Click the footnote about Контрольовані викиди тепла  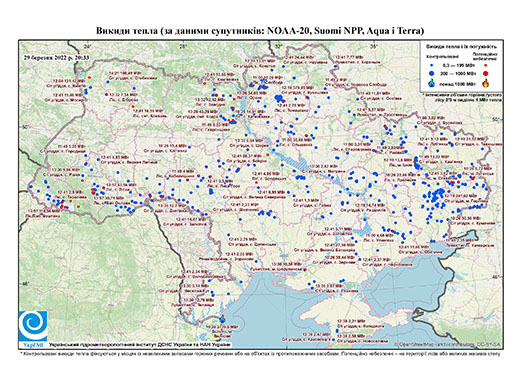tap(260, 353)
